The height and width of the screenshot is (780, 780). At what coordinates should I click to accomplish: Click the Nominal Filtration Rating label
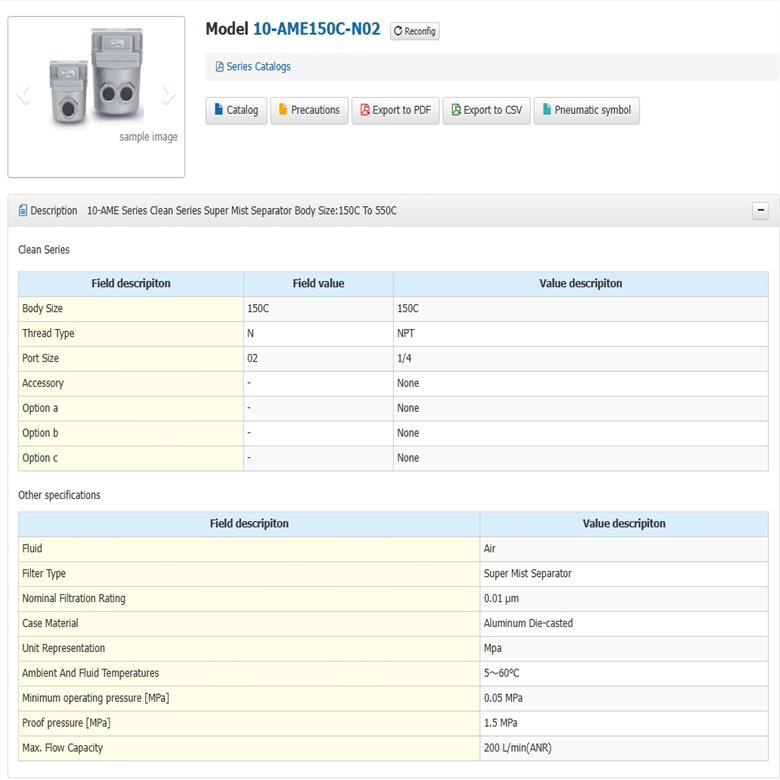[x=74, y=598]
